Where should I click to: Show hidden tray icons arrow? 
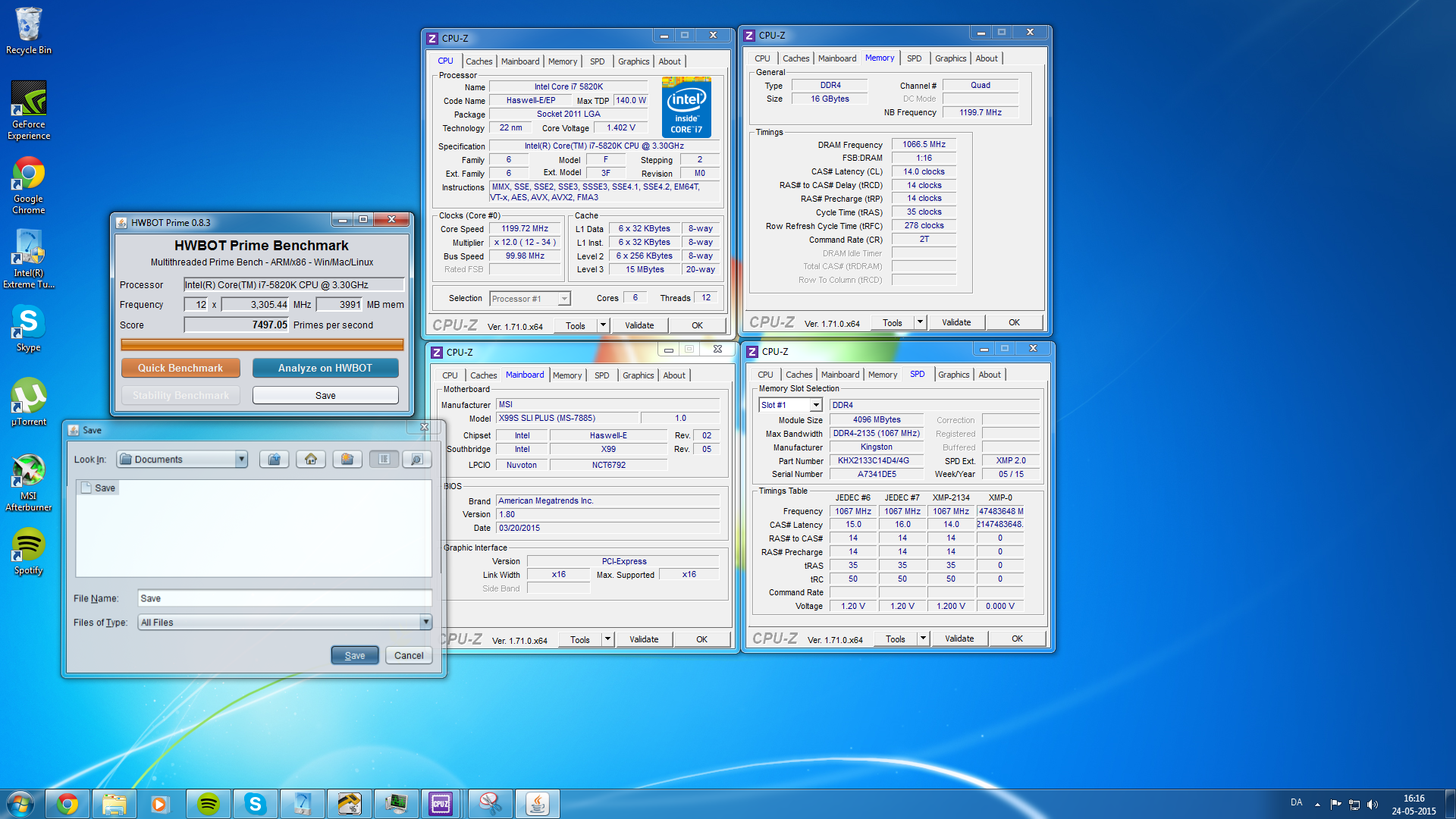[x=1317, y=805]
